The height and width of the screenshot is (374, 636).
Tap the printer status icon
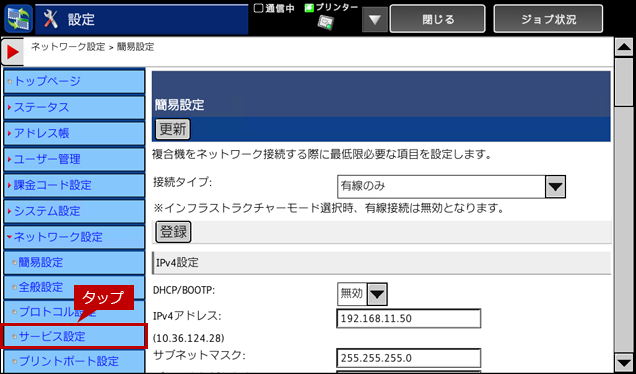coord(325,22)
